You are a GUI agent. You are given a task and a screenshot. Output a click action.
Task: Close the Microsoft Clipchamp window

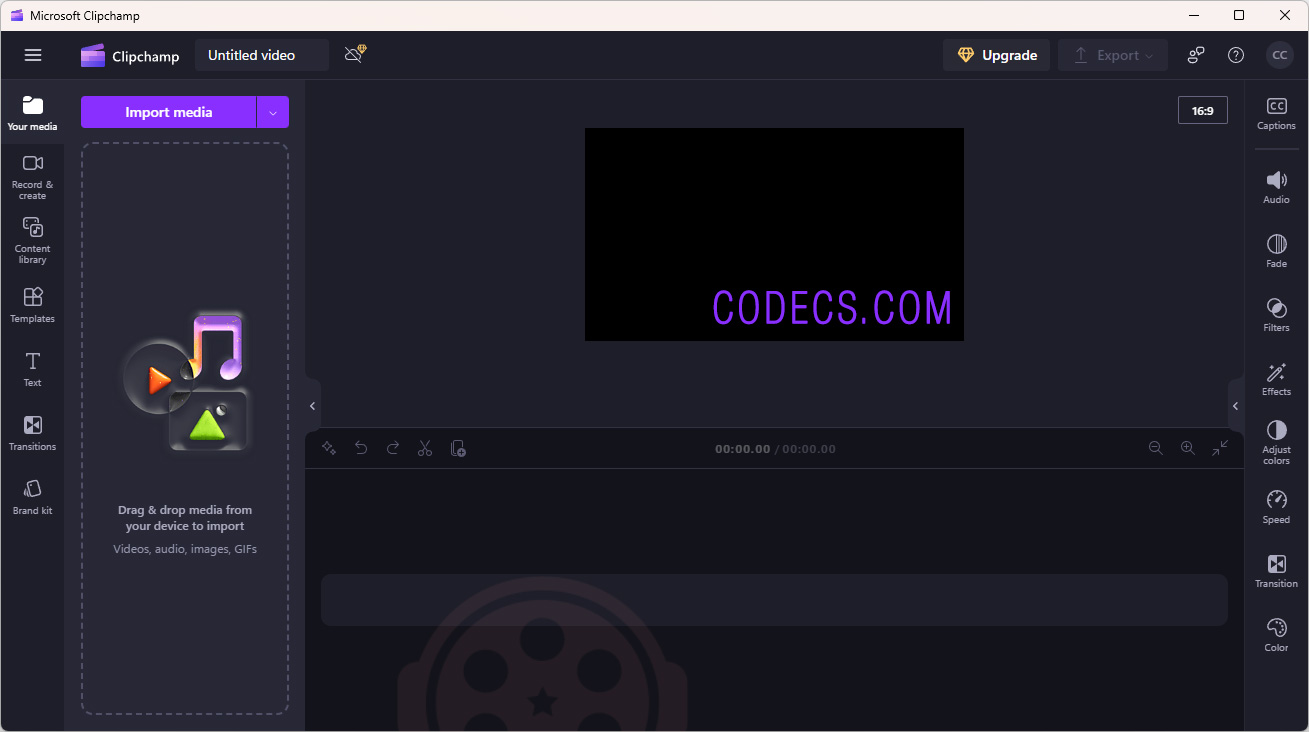click(1285, 15)
